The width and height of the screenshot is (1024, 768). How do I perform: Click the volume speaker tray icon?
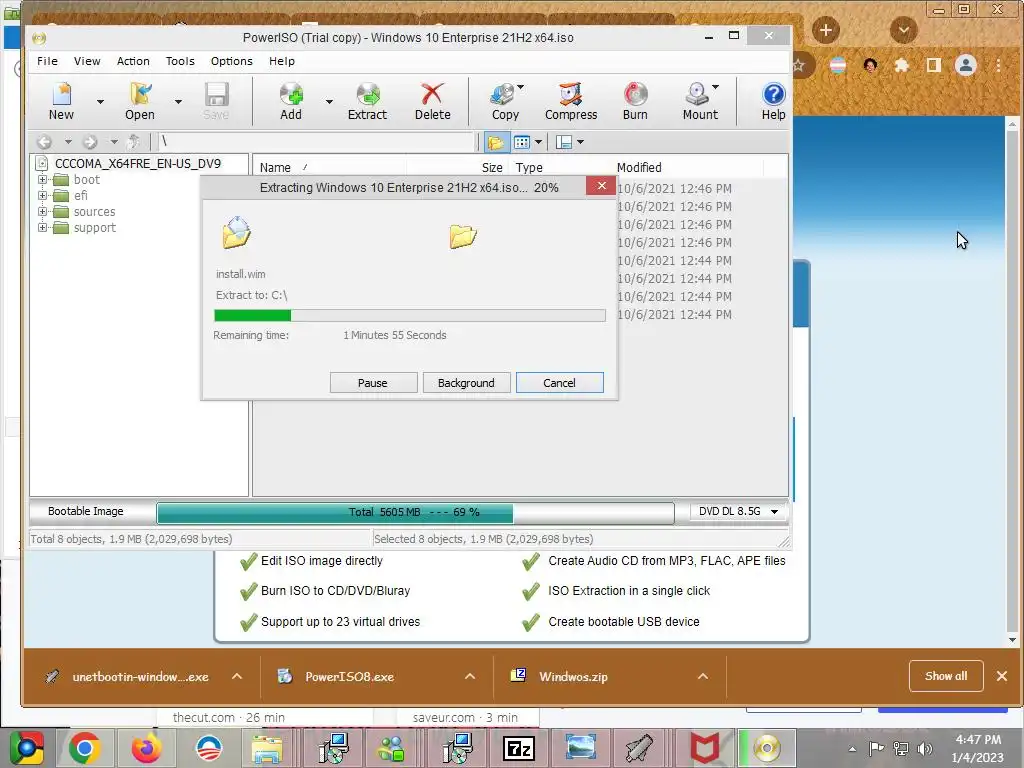click(924, 748)
